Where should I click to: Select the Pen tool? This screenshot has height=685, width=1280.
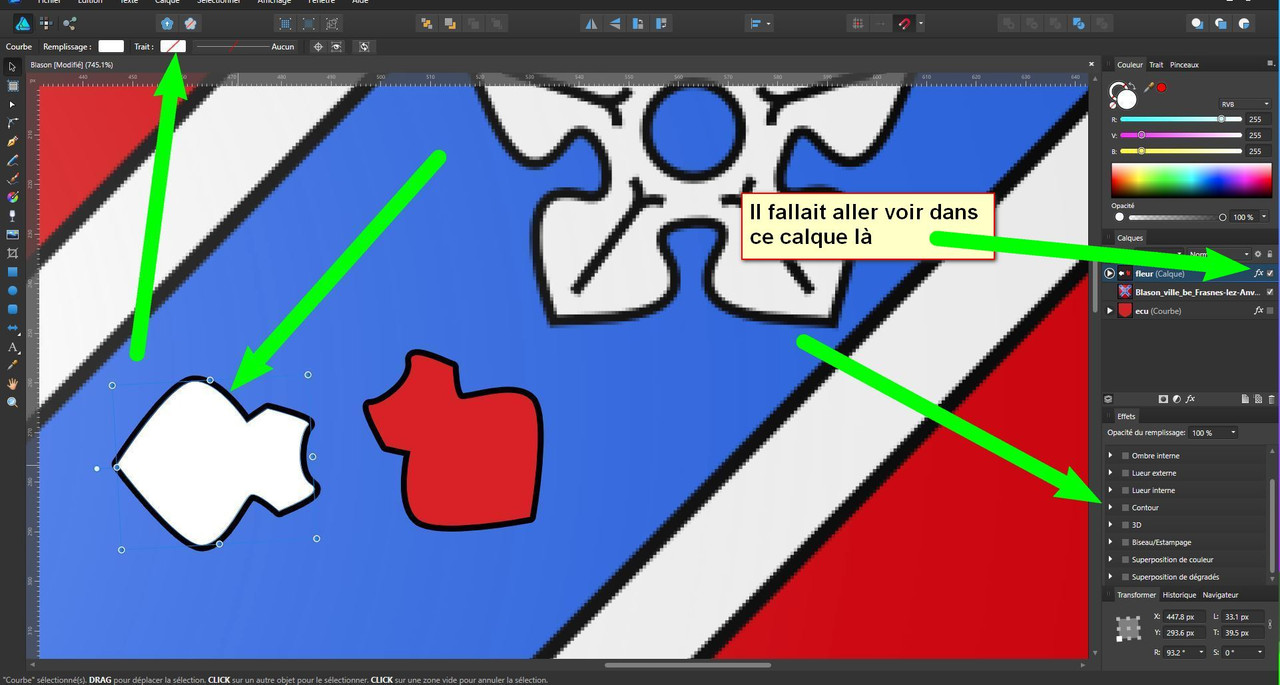(x=12, y=142)
